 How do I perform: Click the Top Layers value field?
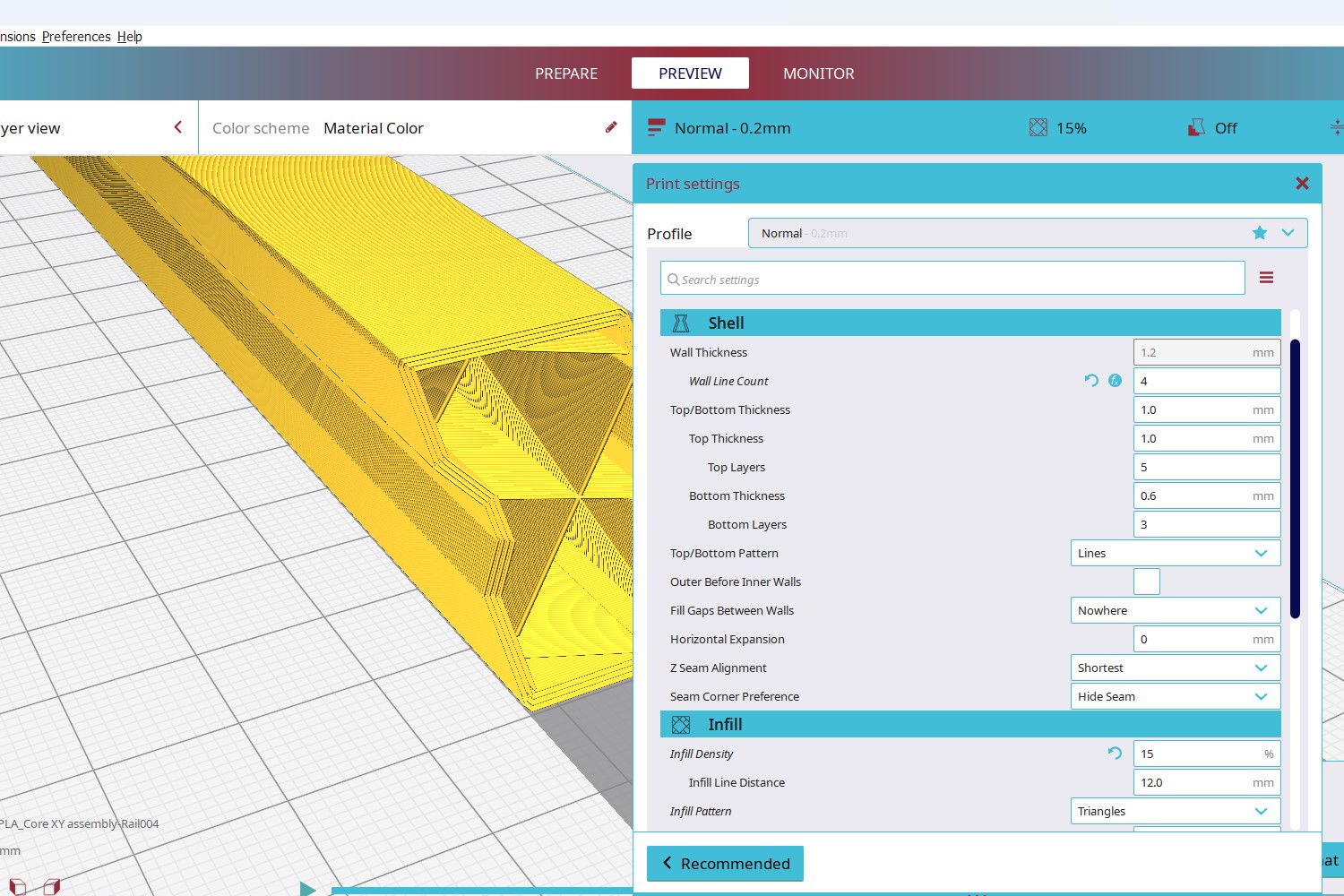tap(1207, 467)
